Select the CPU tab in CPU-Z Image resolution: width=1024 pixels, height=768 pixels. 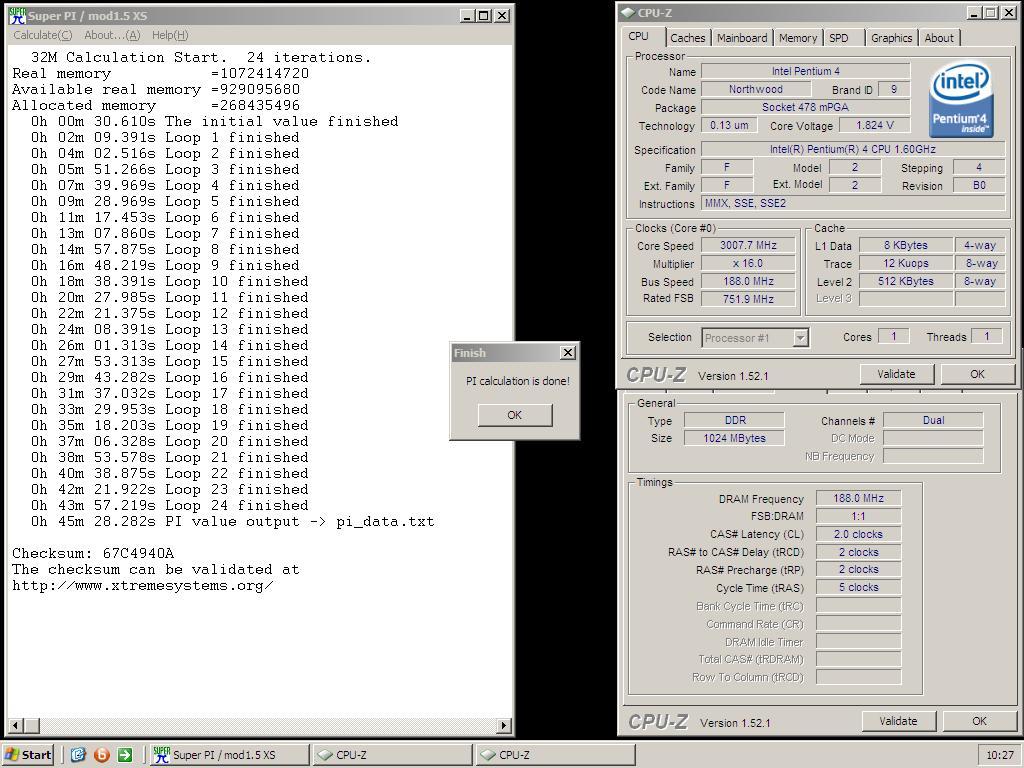pos(639,37)
